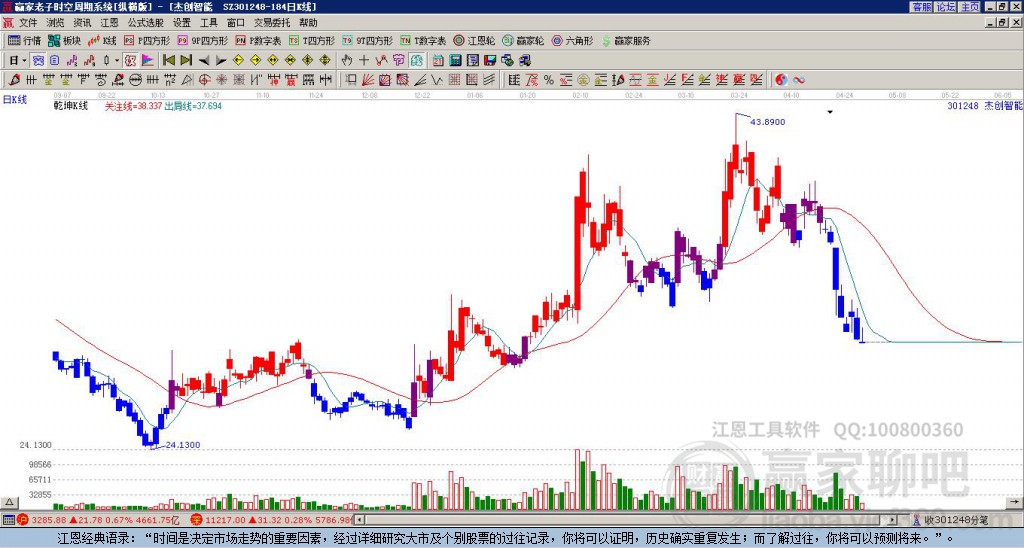Click the 论坛 link in title bar

(946, 7)
